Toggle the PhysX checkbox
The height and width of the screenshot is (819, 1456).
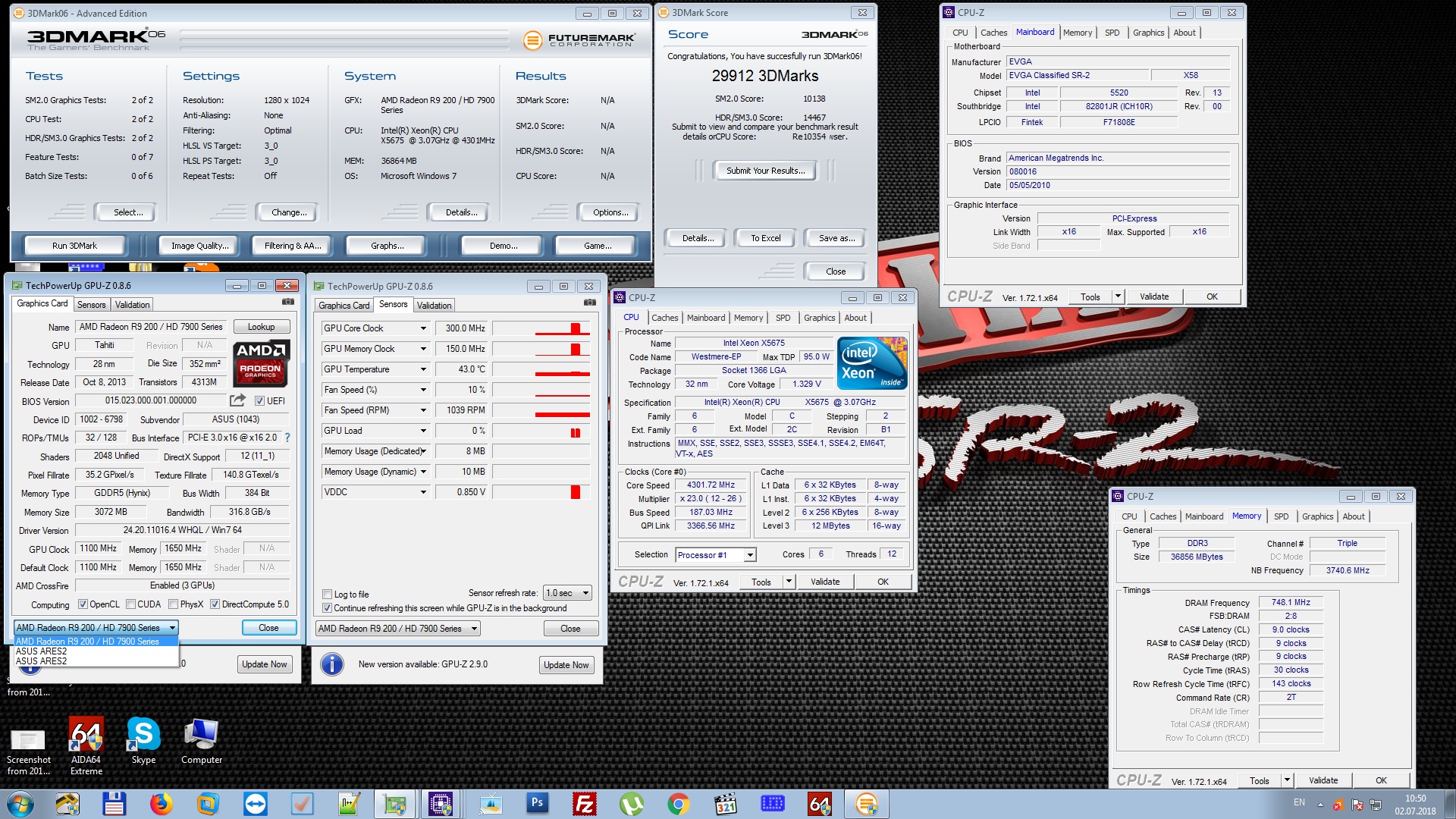[x=174, y=604]
